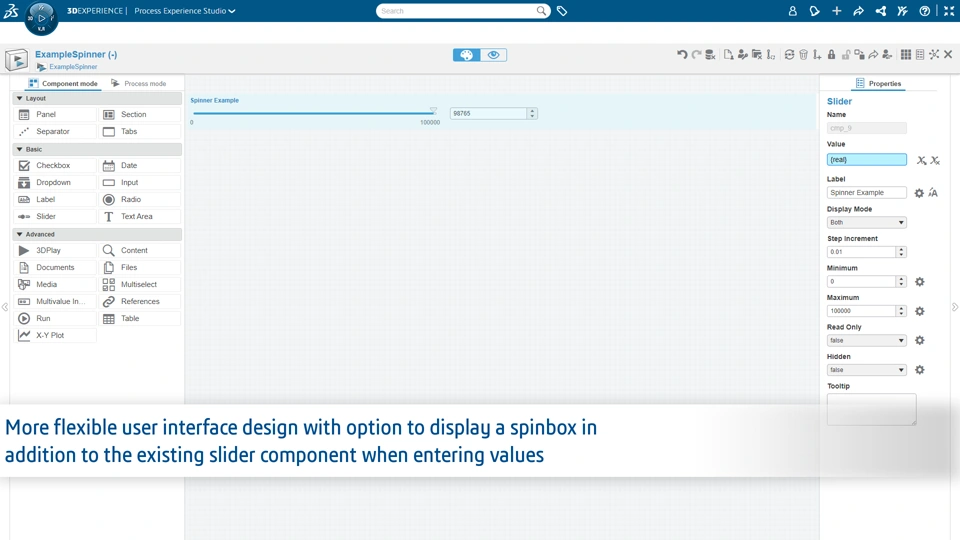Image resolution: width=960 pixels, height=540 pixels.
Task: Switch to design palette view toggle
Action: pyautogui.click(x=467, y=55)
